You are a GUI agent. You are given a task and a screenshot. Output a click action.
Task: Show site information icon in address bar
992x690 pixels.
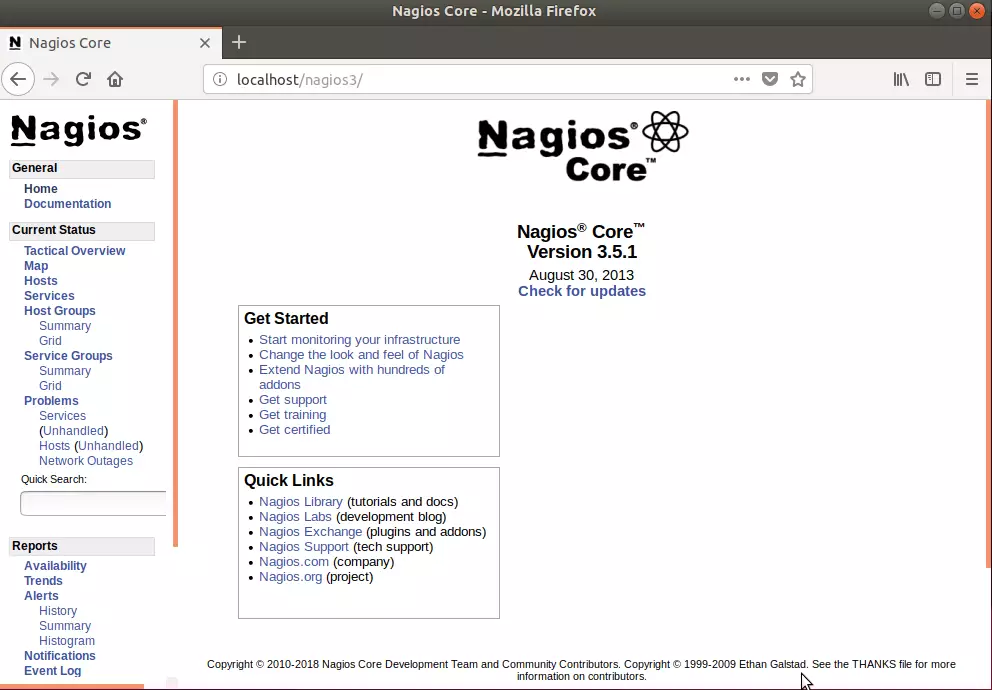(x=220, y=80)
